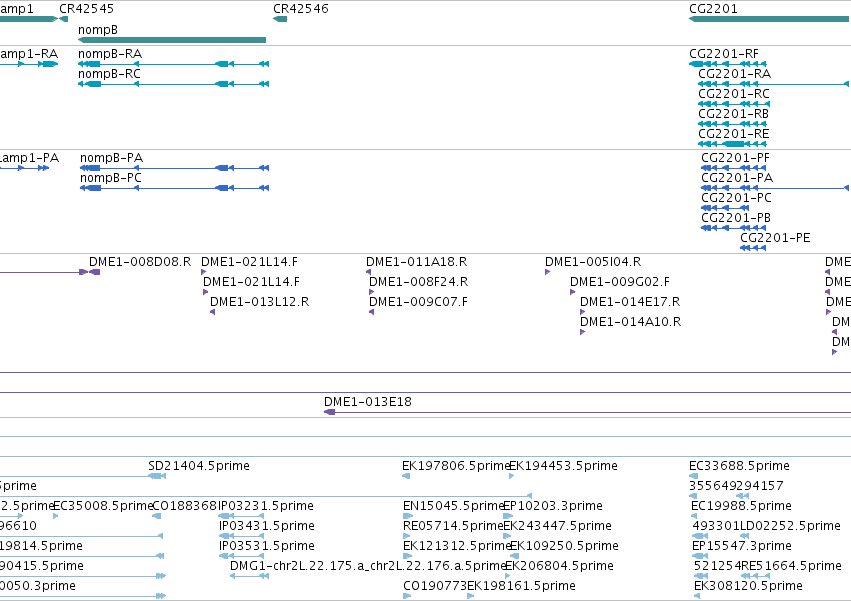Click the 355649294157 EST label
851x601 pixels.
pos(736,486)
